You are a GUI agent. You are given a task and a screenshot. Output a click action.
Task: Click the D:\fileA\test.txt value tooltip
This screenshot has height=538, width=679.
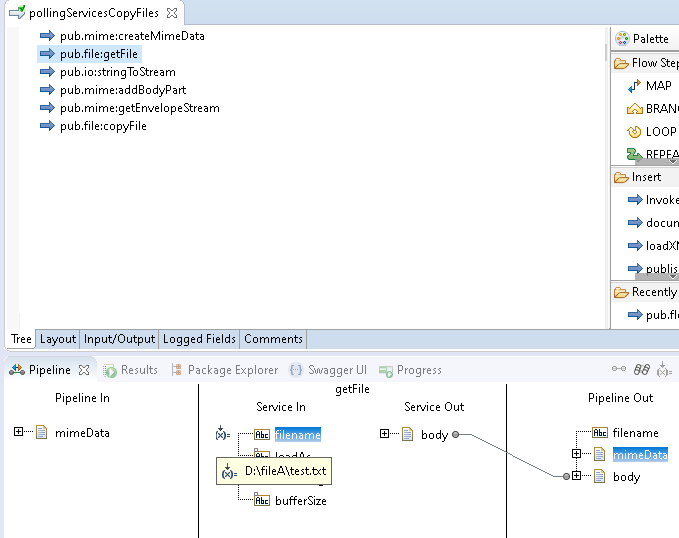pos(274,471)
